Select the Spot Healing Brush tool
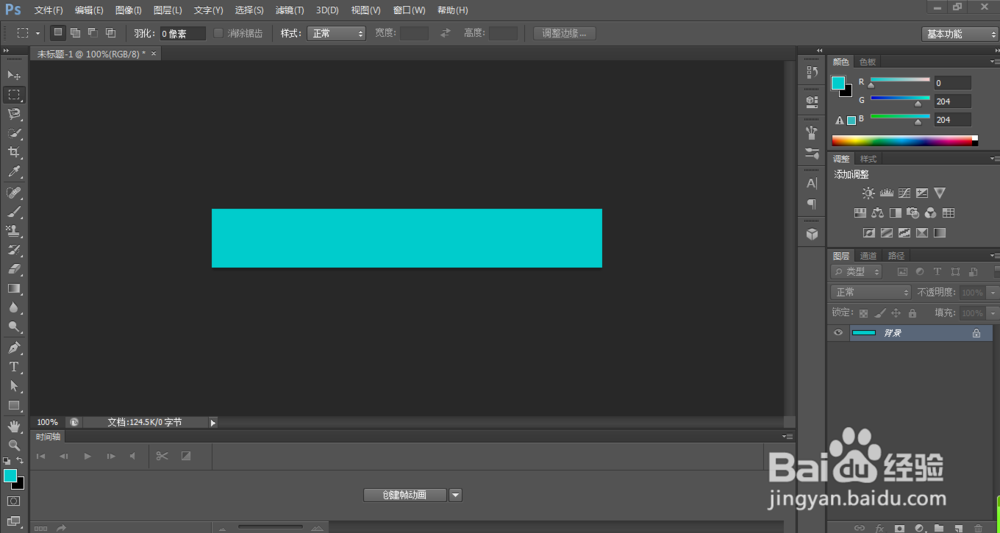 tap(14, 192)
